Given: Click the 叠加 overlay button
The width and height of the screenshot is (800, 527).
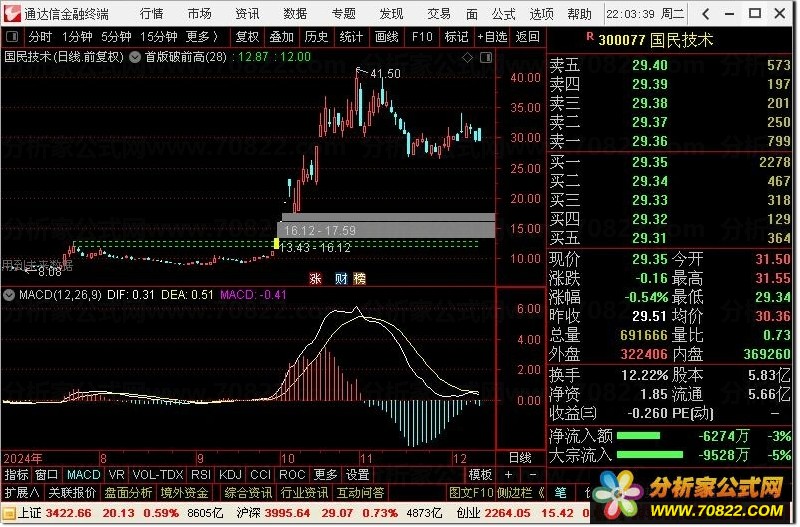Looking at the screenshot, I should pos(282,37).
